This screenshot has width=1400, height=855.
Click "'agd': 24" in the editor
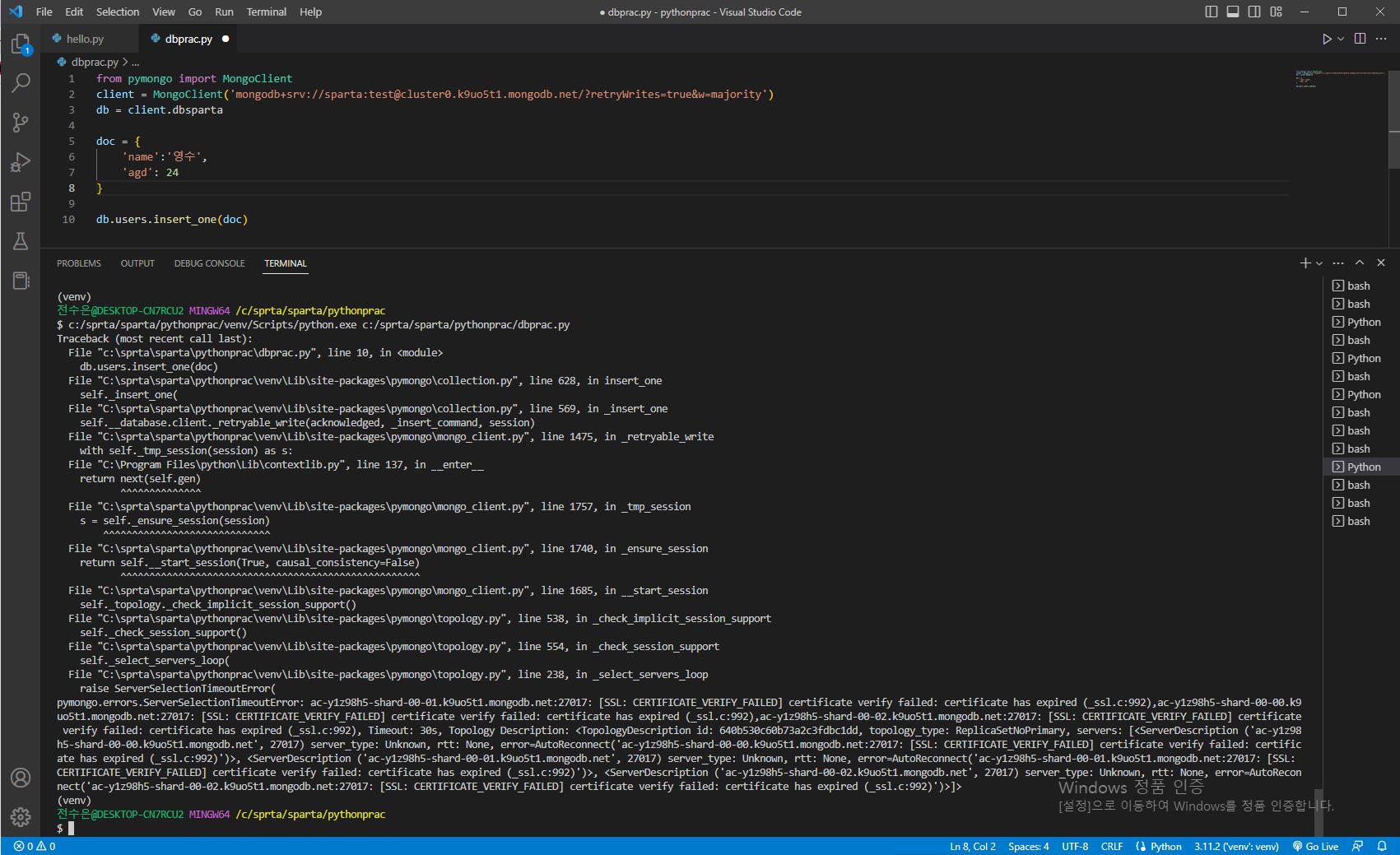[150, 172]
